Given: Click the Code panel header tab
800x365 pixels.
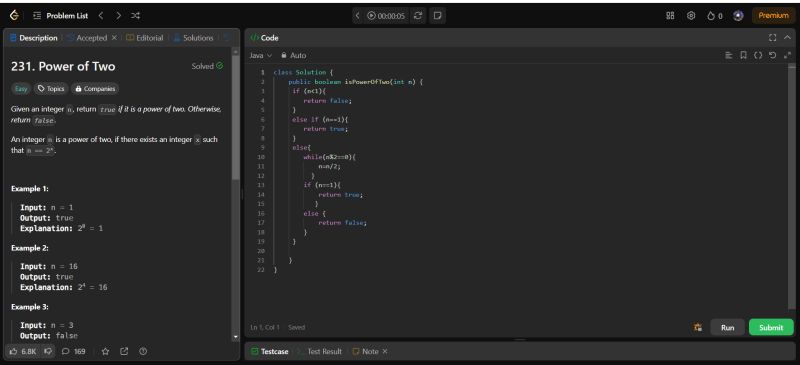Looking at the screenshot, I should coord(264,38).
